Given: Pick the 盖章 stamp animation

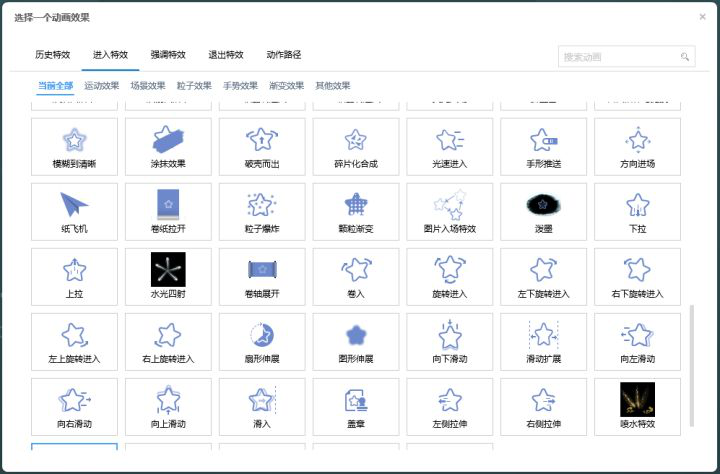Looking at the screenshot, I should 356,407.
